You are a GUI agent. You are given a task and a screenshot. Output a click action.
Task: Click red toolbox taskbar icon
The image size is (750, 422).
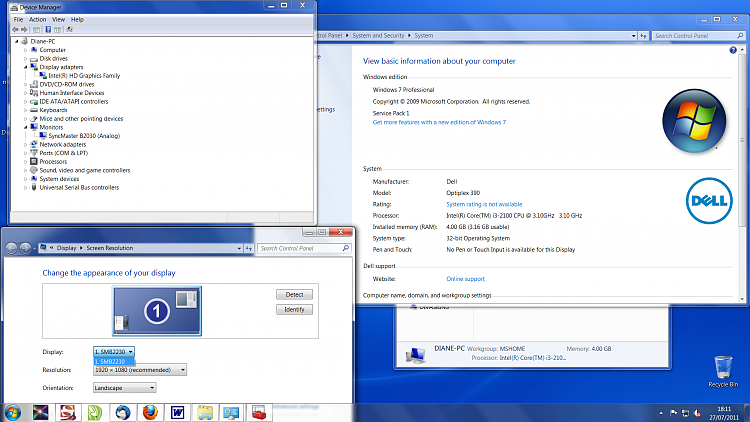coord(259,412)
